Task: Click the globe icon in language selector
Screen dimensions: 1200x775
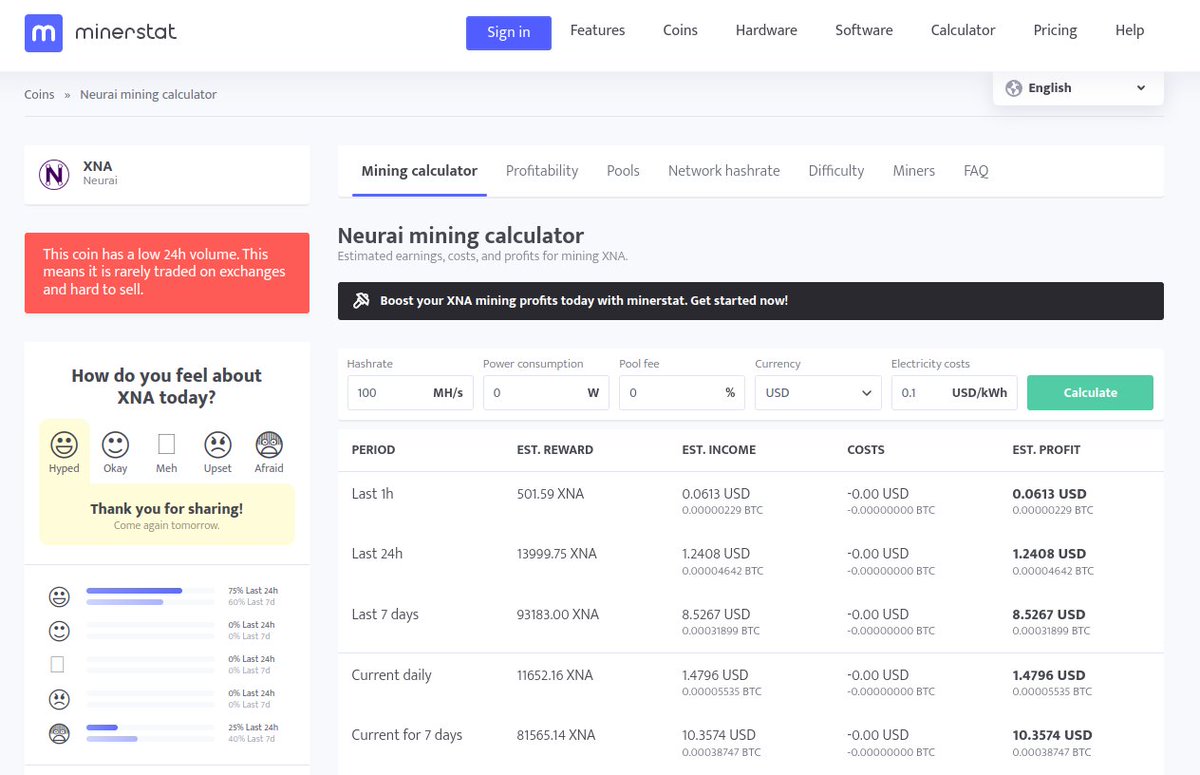Action: coord(1013,88)
